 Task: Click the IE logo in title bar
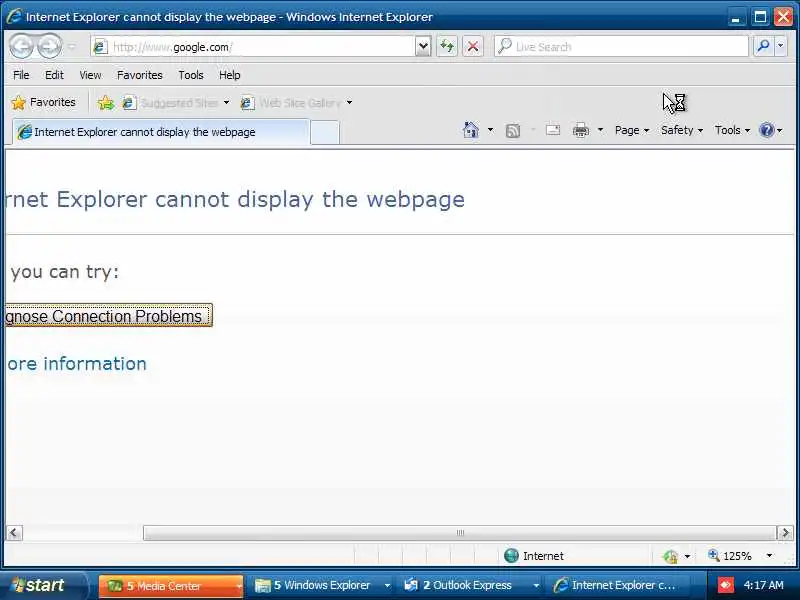pyautogui.click(x=14, y=16)
